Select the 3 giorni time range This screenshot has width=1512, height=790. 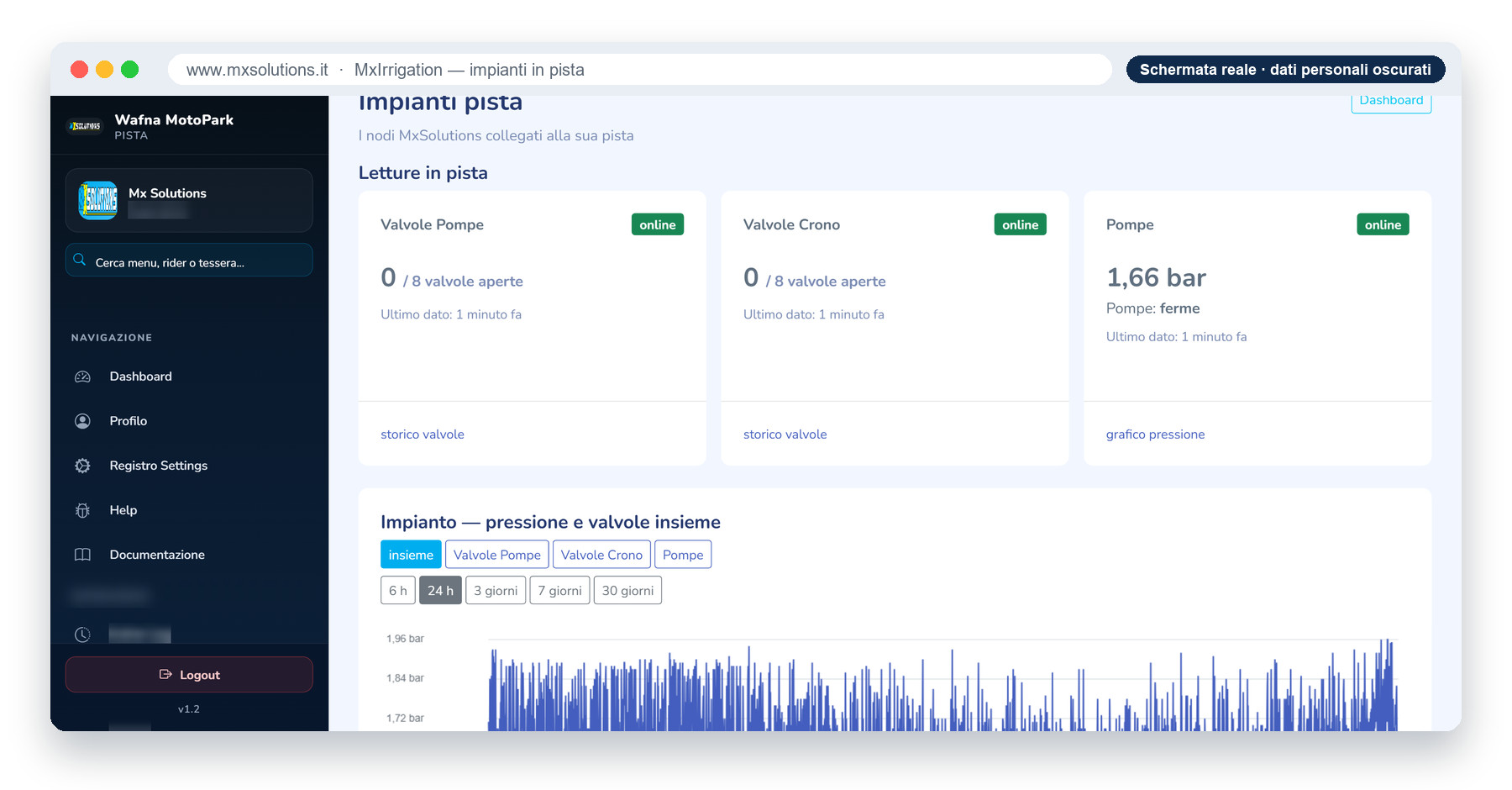tap(496, 591)
